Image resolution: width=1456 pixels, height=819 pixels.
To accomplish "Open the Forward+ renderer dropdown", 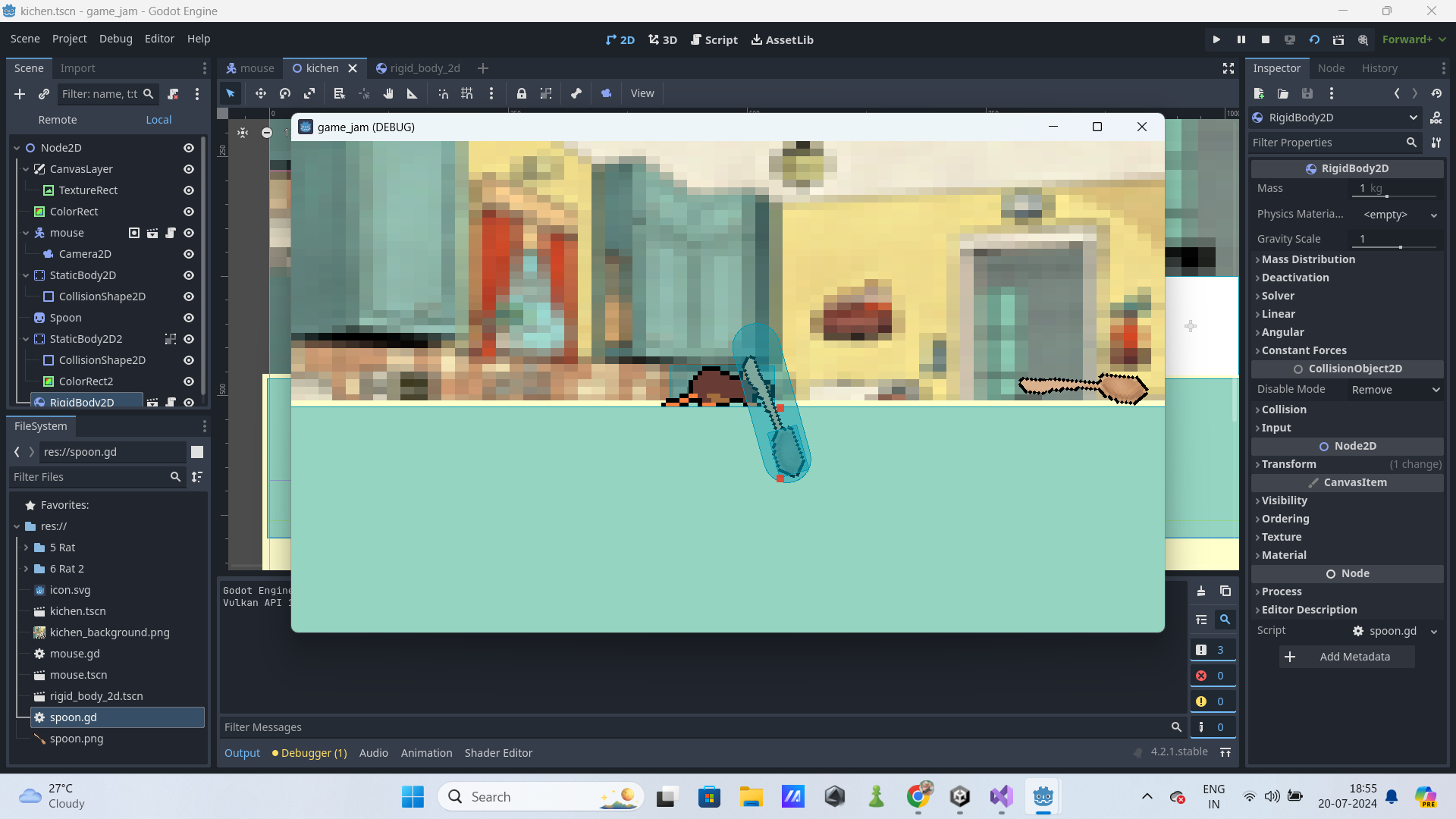I will (x=1414, y=39).
